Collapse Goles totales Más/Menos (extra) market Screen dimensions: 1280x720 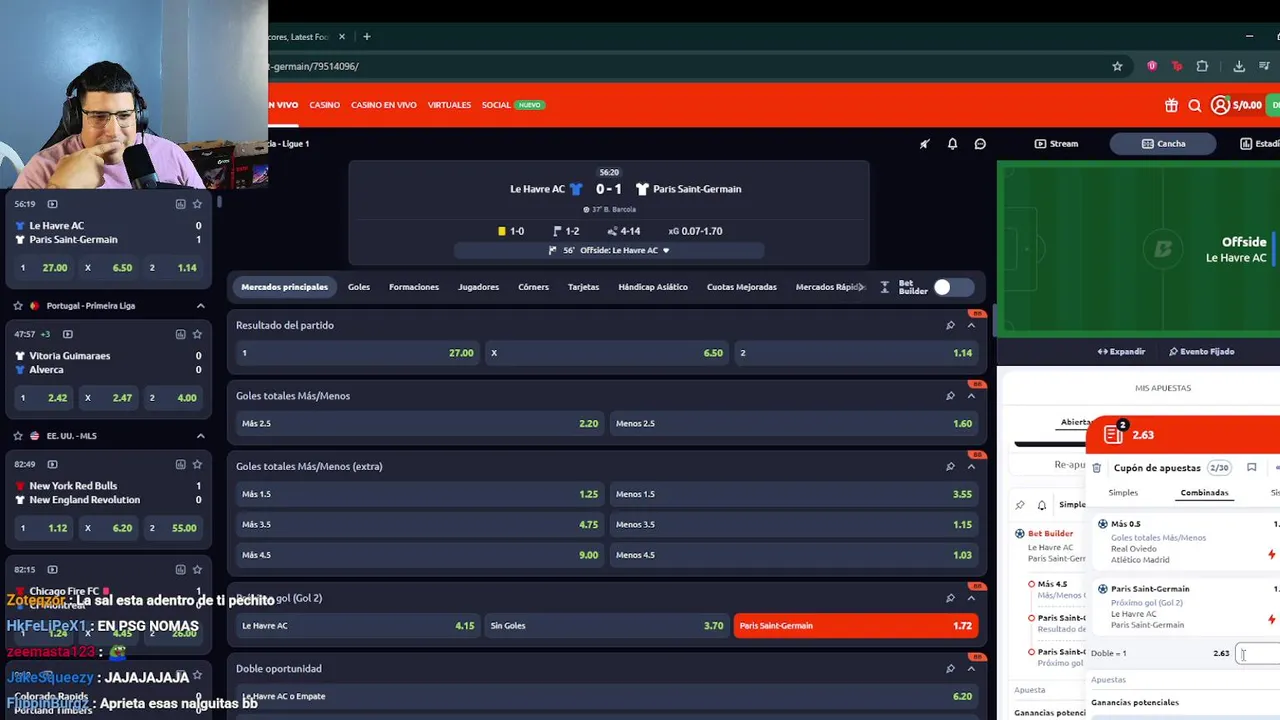(x=971, y=466)
